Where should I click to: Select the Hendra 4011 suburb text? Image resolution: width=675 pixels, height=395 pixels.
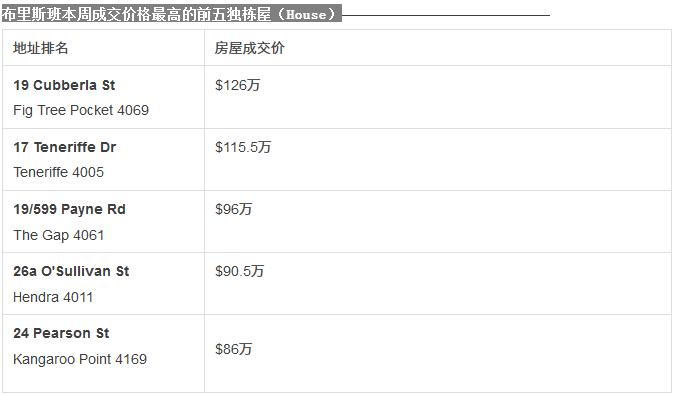pos(53,297)
